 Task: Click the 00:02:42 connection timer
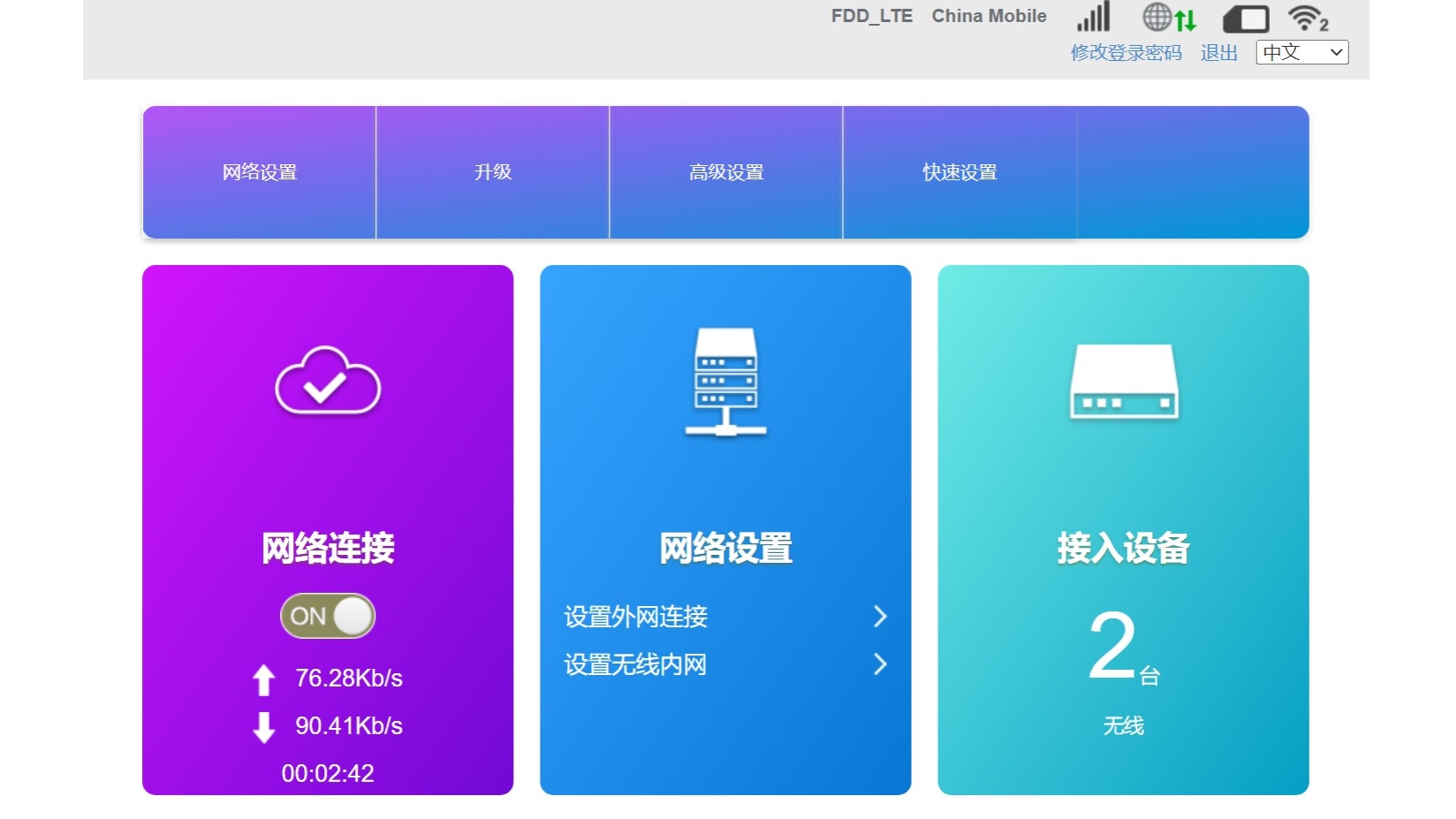[x=328, y=774]
